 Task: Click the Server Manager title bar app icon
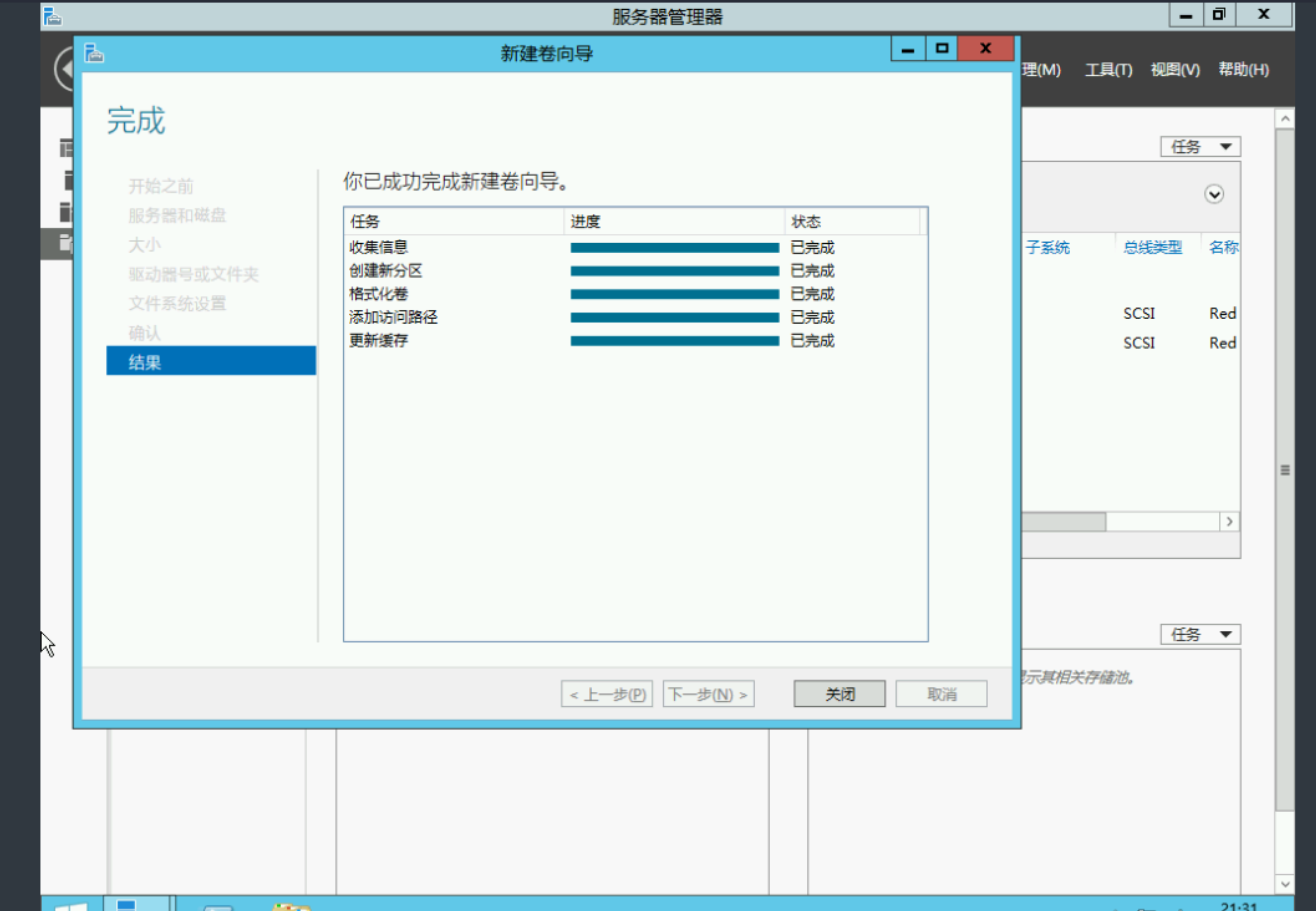(x=52, y=16)
